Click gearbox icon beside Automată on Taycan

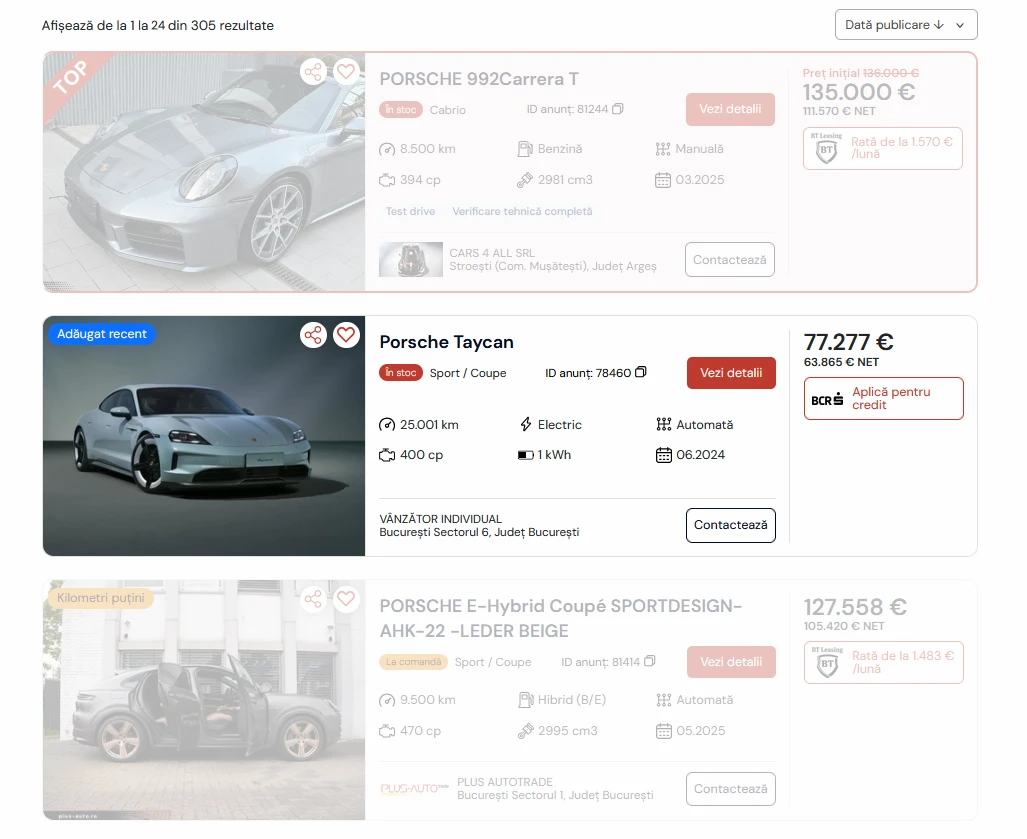[x=663, y=424]
